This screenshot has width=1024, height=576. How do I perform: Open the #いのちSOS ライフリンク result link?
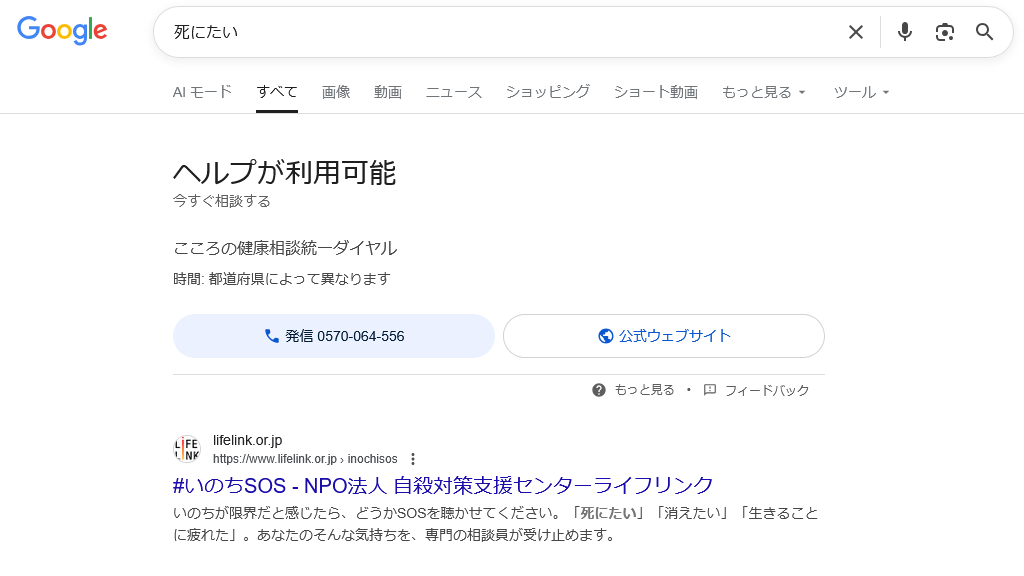point(443,485)
